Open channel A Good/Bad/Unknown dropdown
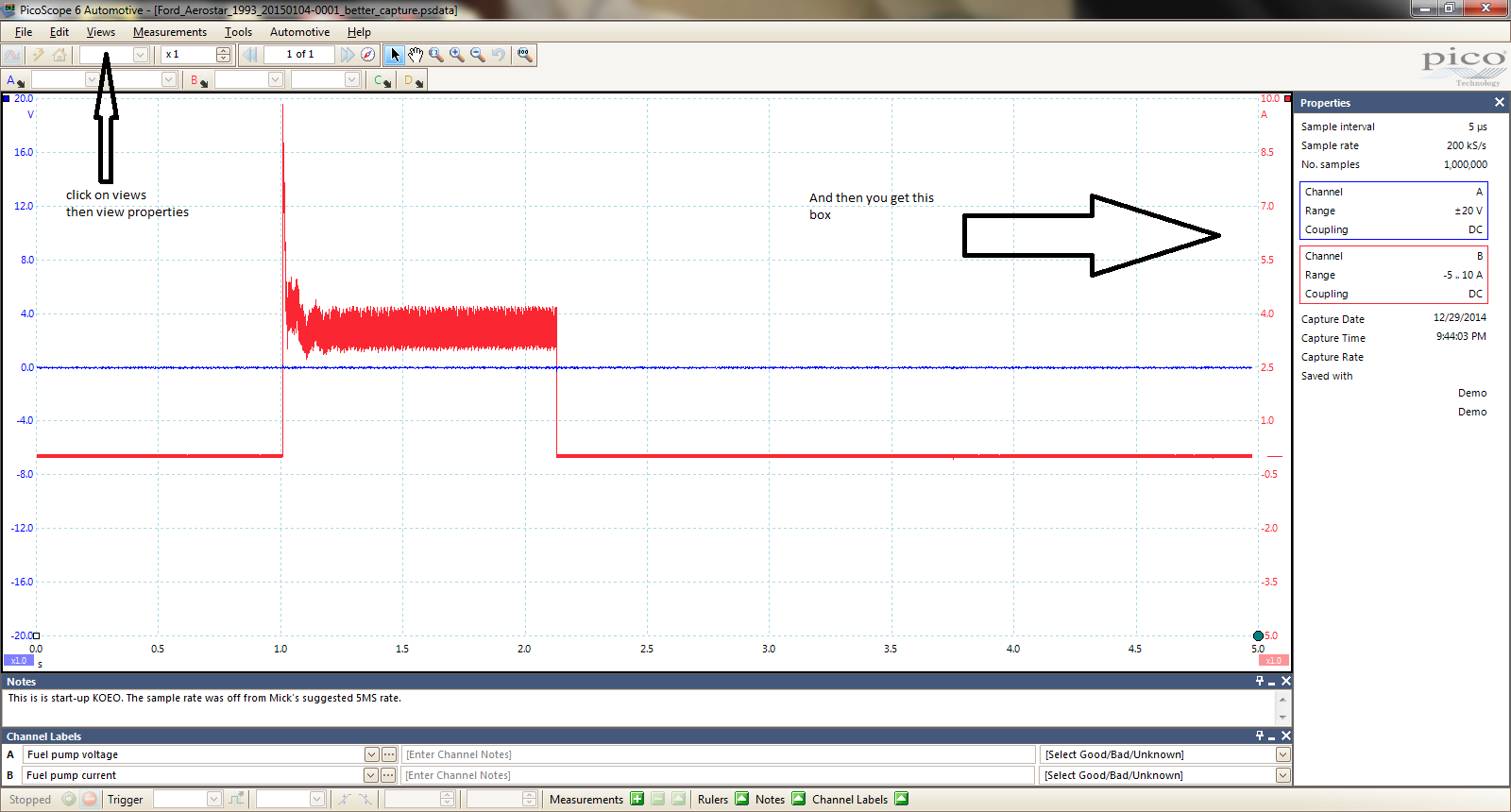 click(x=1282, y=754)
